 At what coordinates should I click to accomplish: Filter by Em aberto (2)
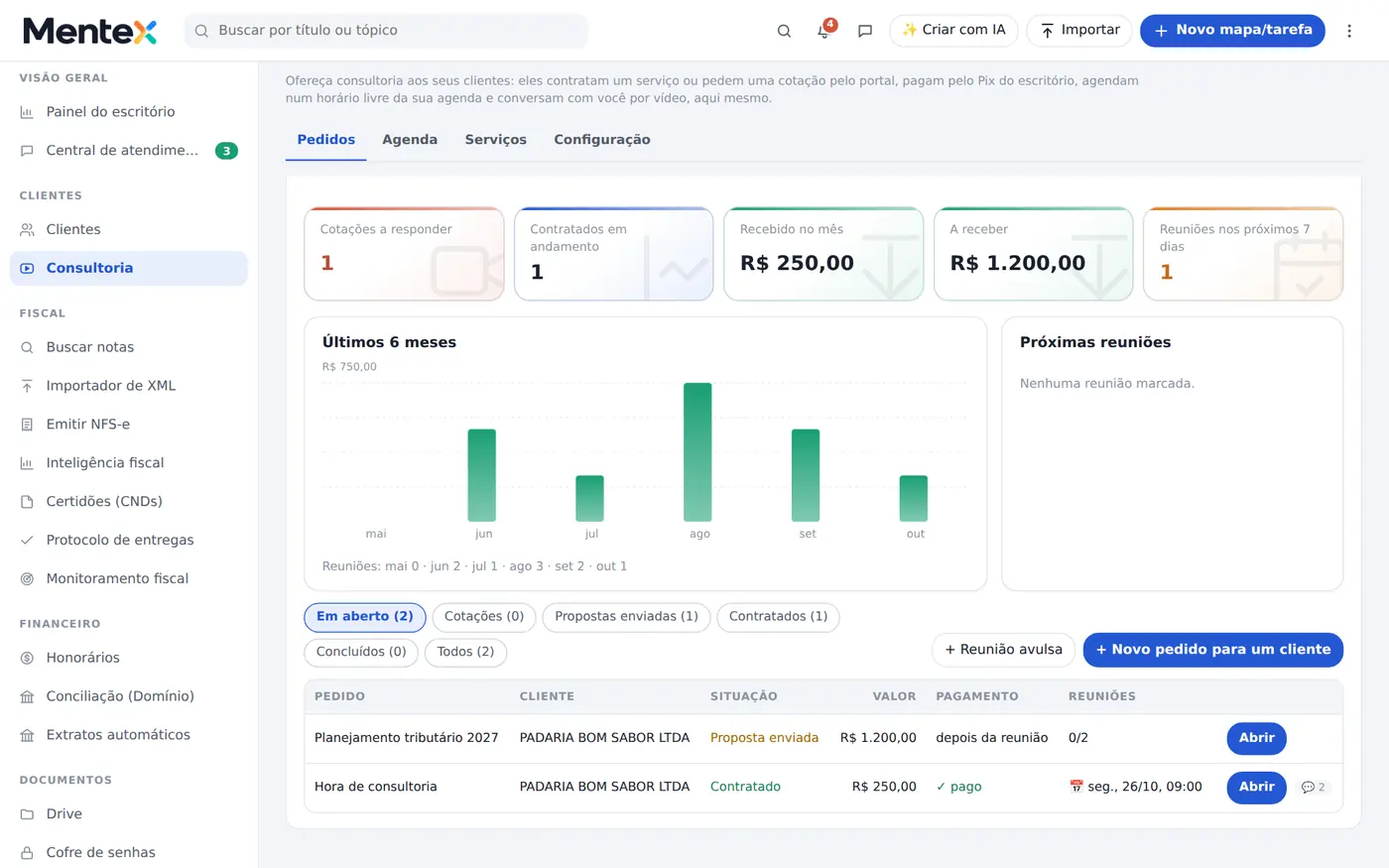(x=365, y=617)
